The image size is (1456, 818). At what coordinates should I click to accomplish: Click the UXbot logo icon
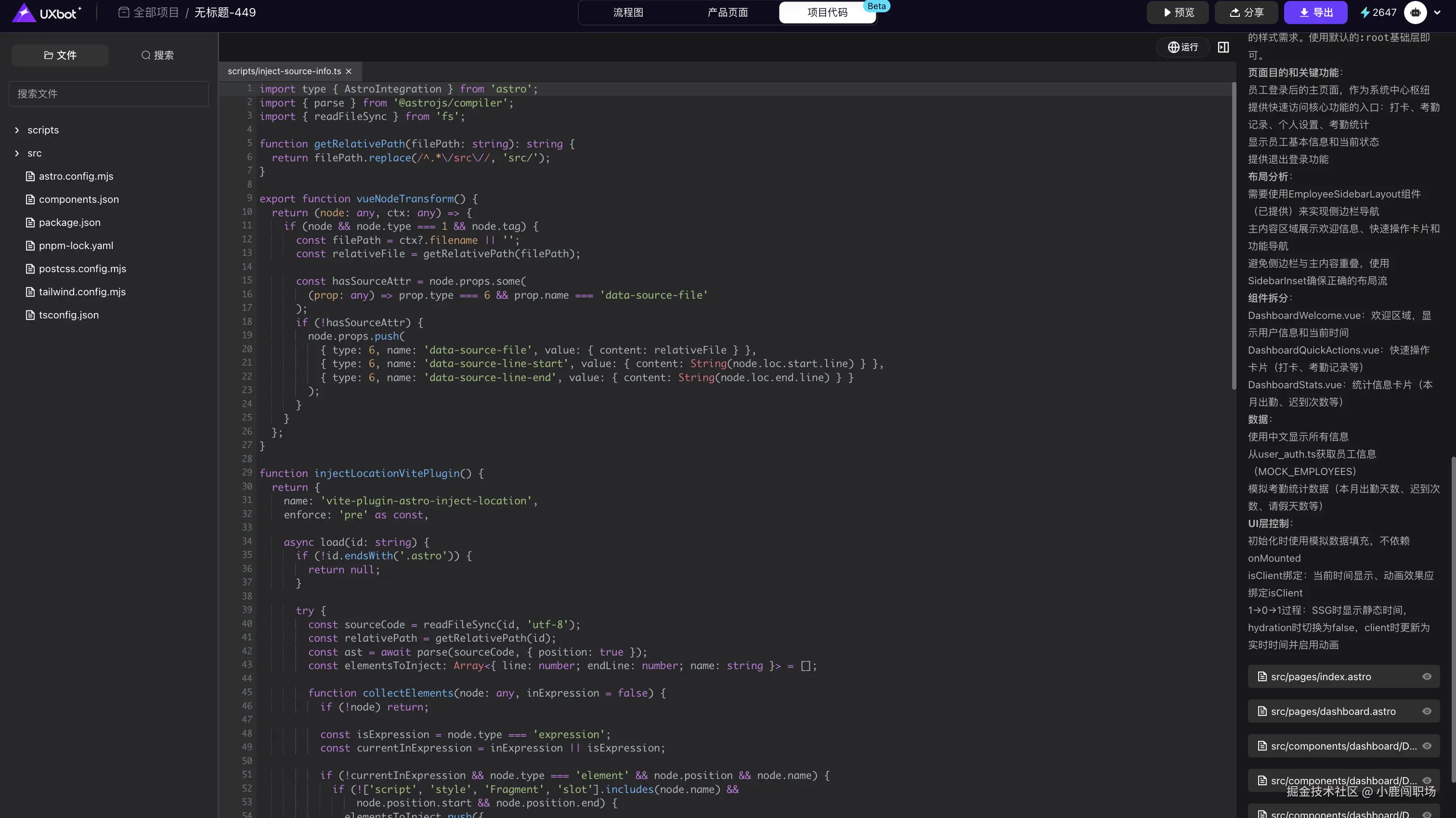click(24, 13)
